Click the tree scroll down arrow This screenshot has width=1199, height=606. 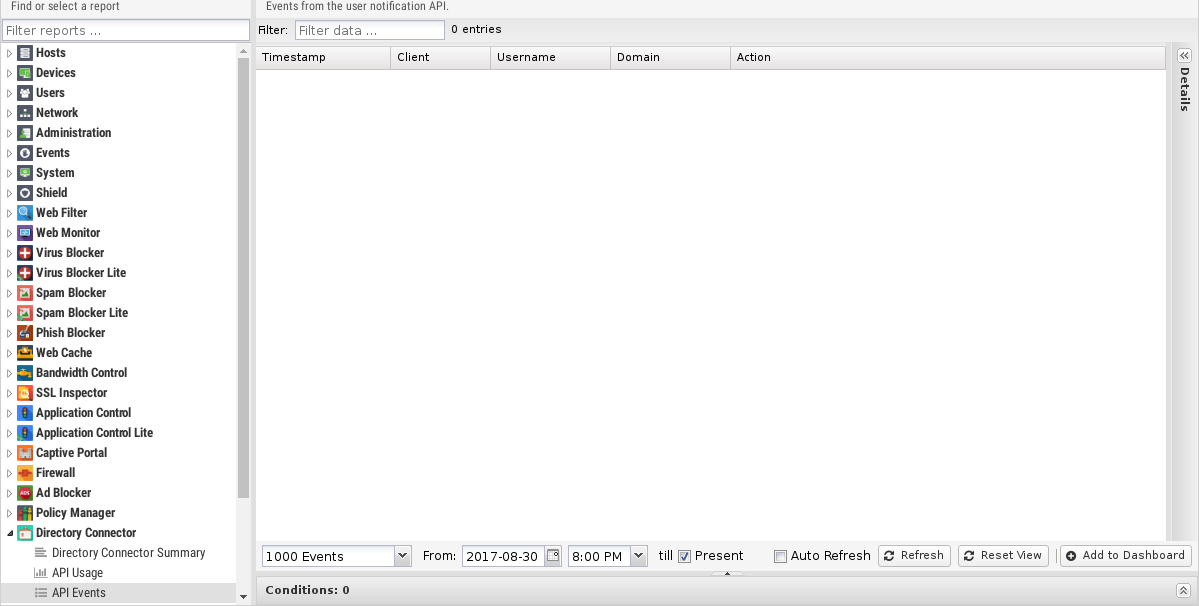click(x=243, y=597)
